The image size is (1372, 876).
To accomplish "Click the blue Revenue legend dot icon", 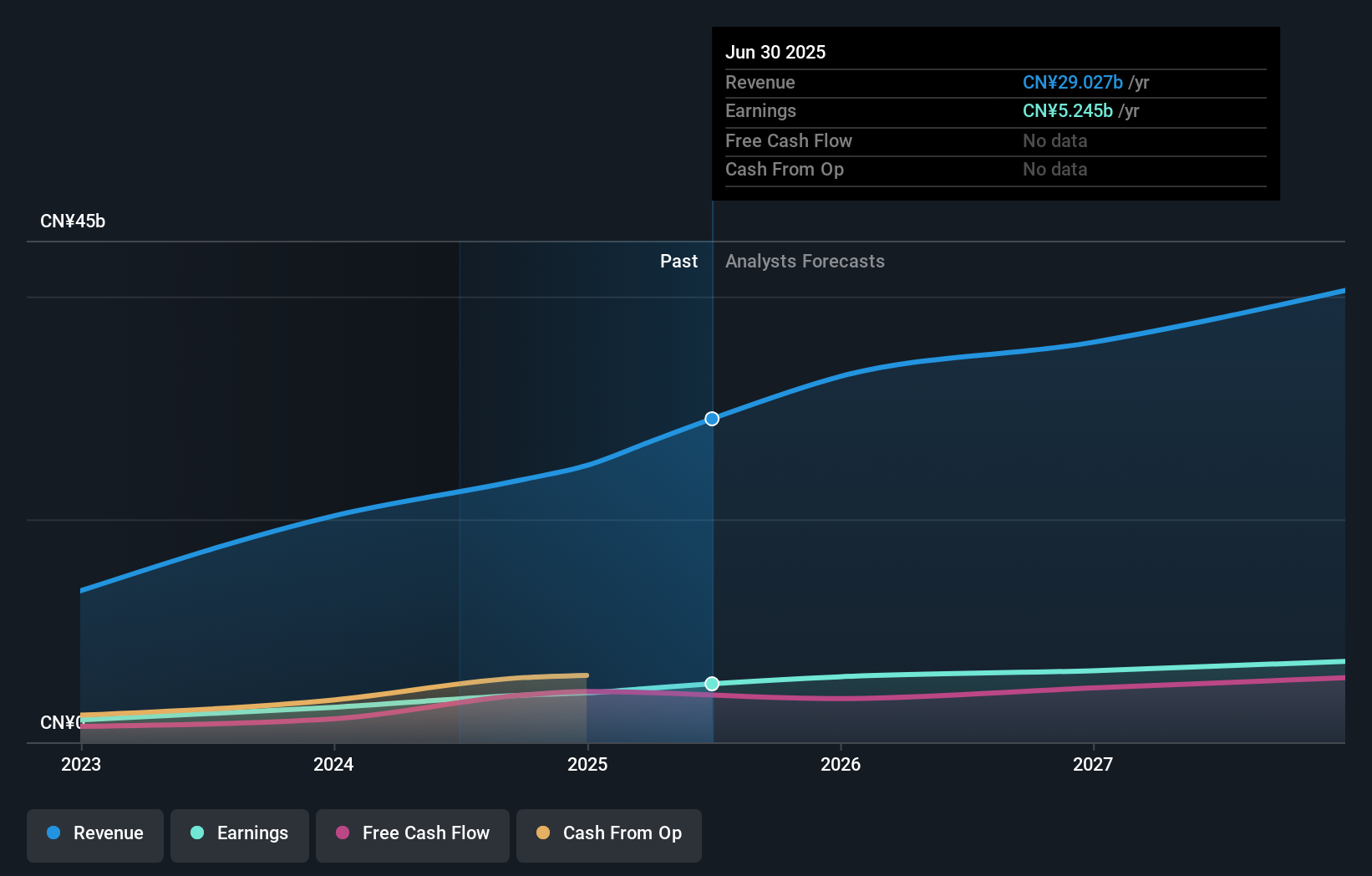I will (x=53, y=833).
